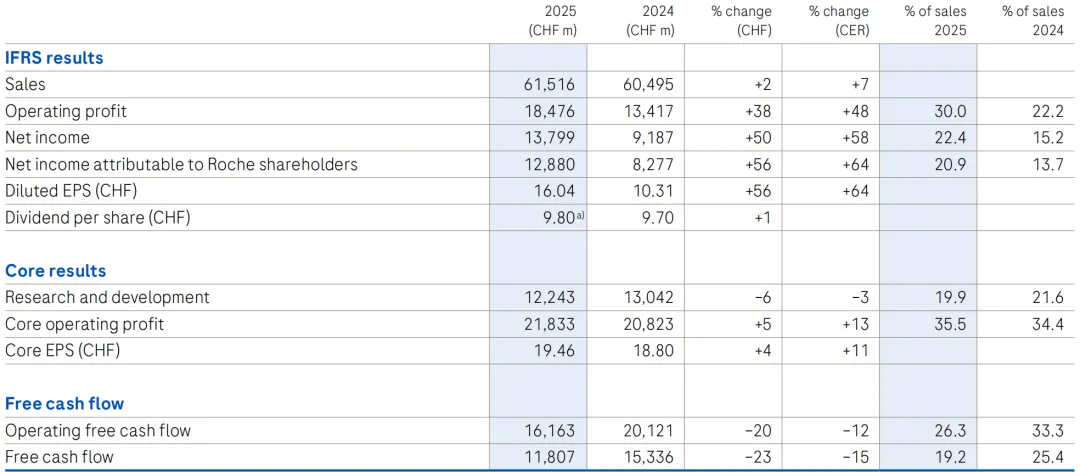The height and width of the screenshot is (472, 1080).
Task: Select the Sales row label
Action: click(25, 85)
